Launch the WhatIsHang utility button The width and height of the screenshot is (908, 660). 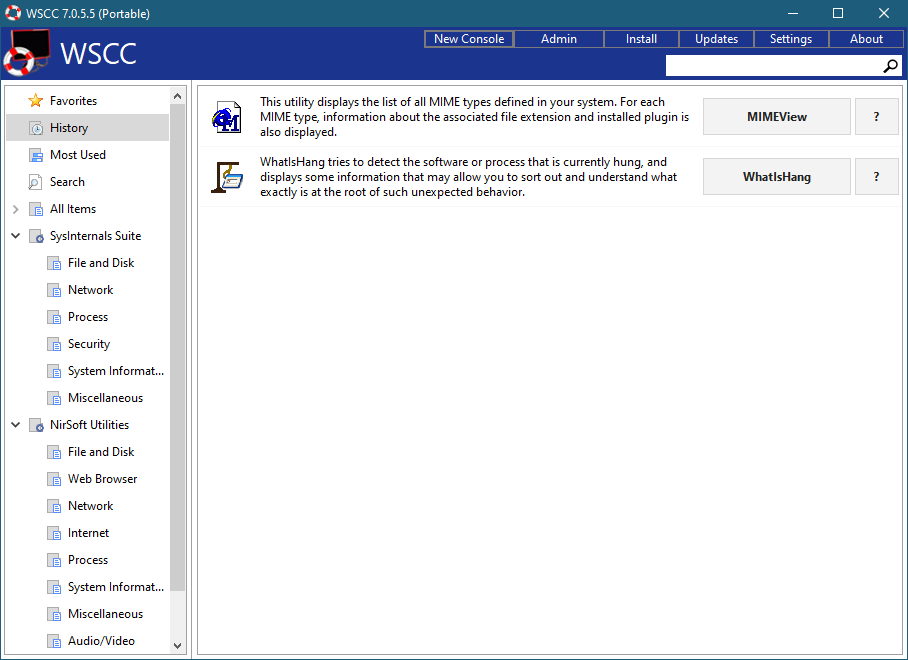[x=777, y=177]
